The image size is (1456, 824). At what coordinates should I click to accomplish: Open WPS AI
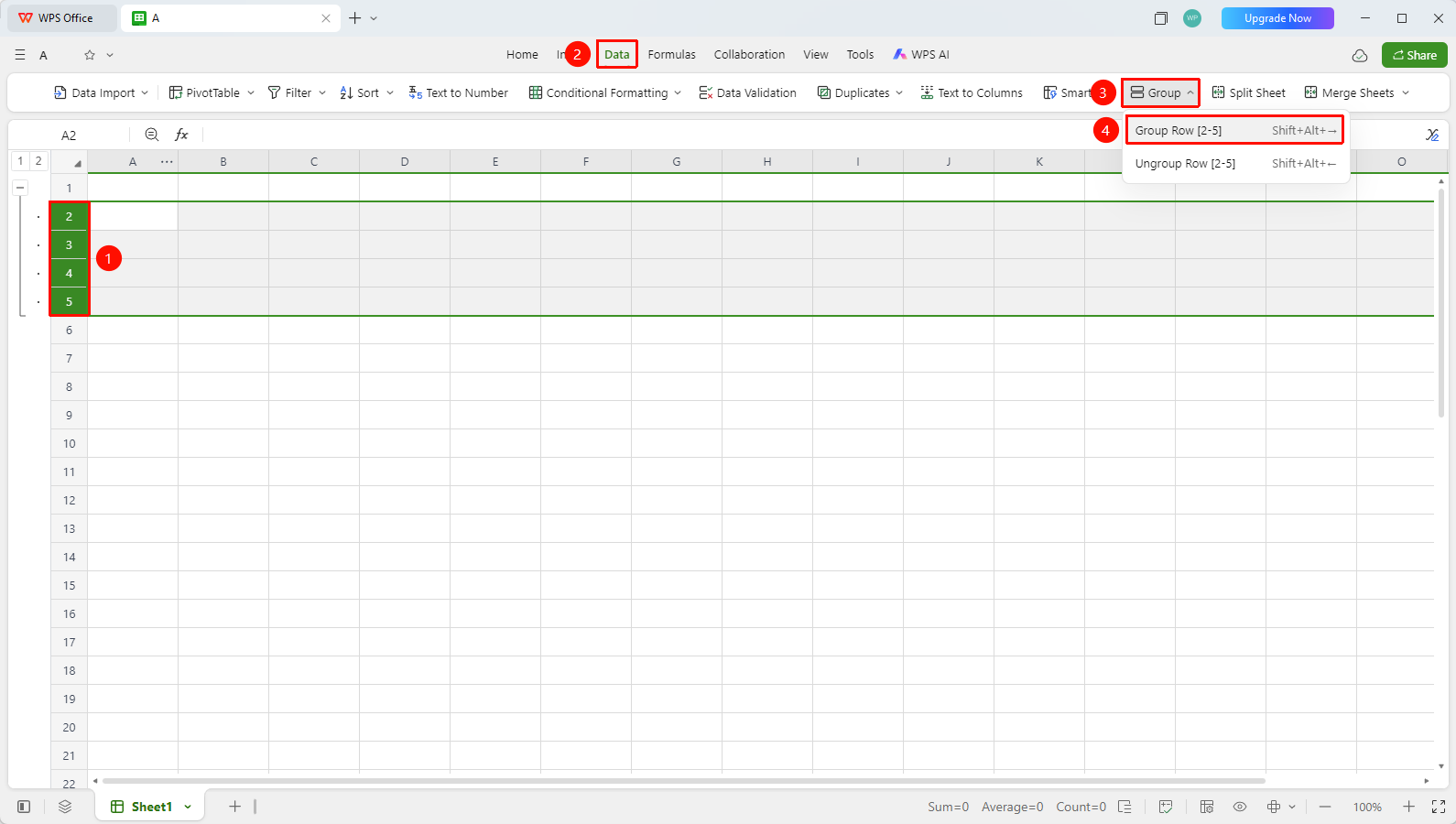(921, 55)
